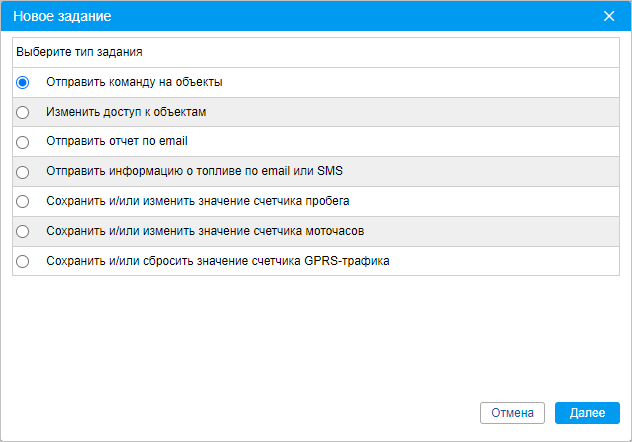632x442 pixels.
Task: Click the 'Отправить отчет по email' label text
Action: point(117,141)
